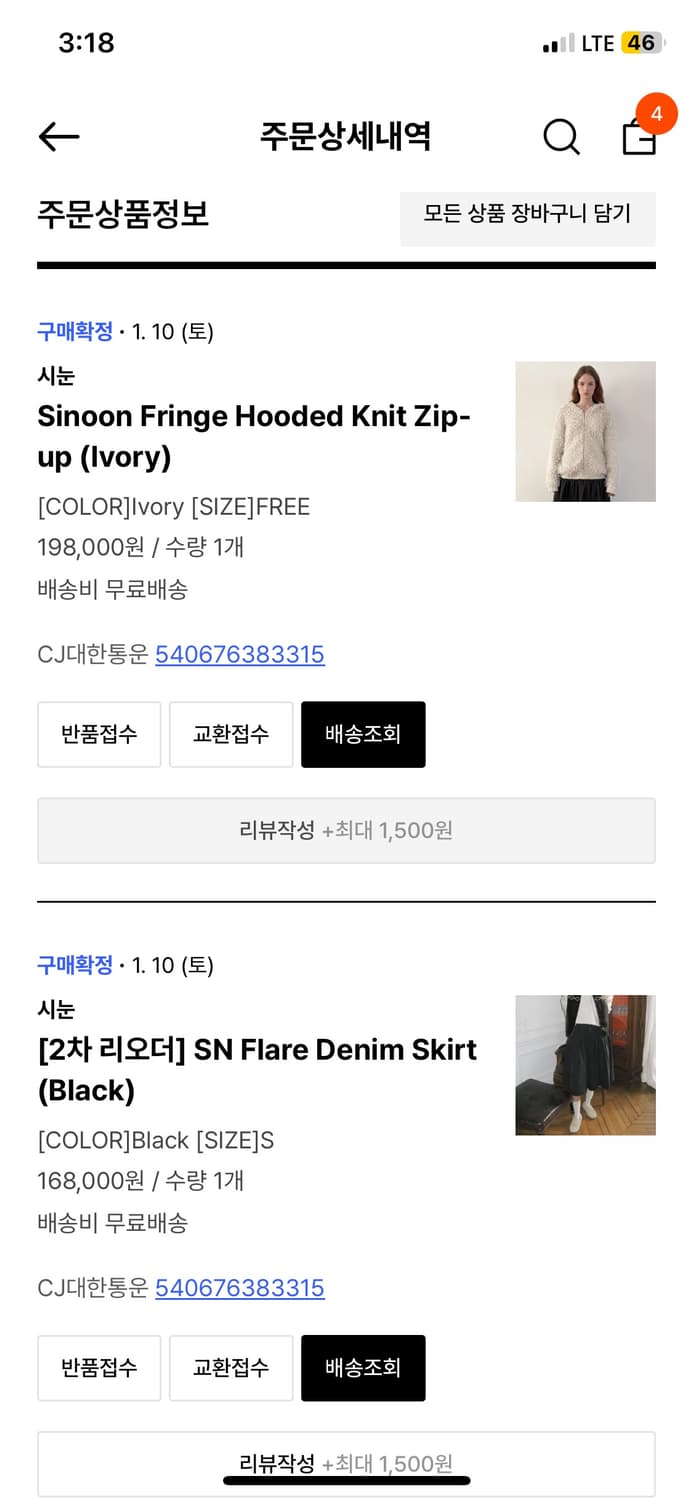Tap tracking number link for denim skirt

(240, 1288)
